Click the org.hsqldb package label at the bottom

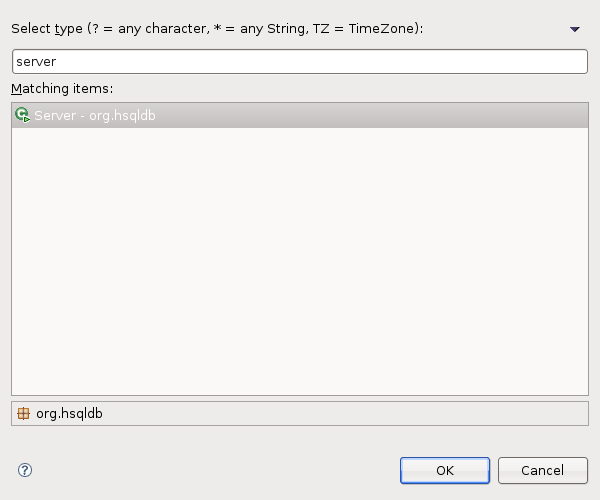pyautogui.click(x=69, y=413)
